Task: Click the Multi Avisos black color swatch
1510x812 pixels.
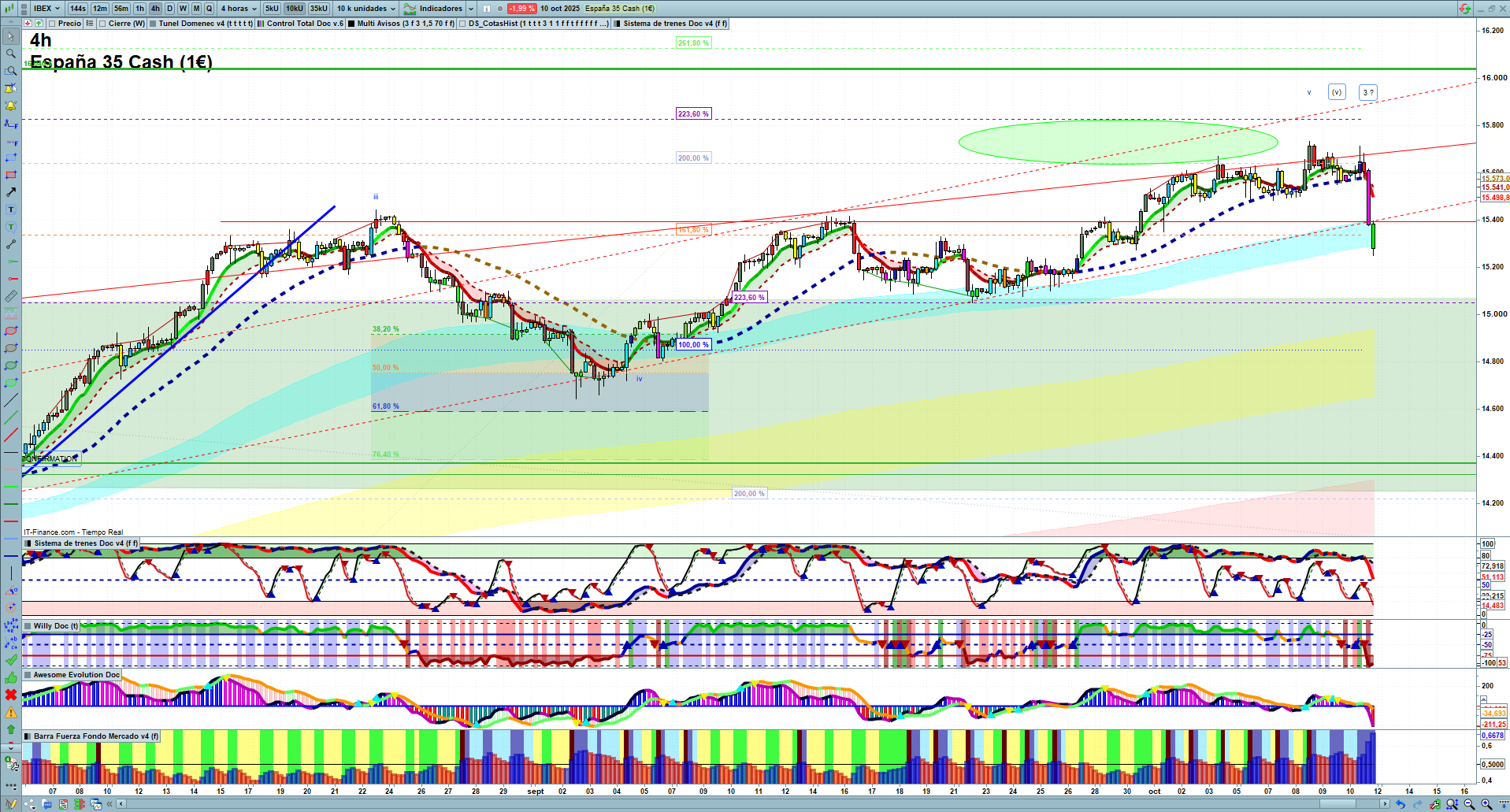Action: pos(352,24)
